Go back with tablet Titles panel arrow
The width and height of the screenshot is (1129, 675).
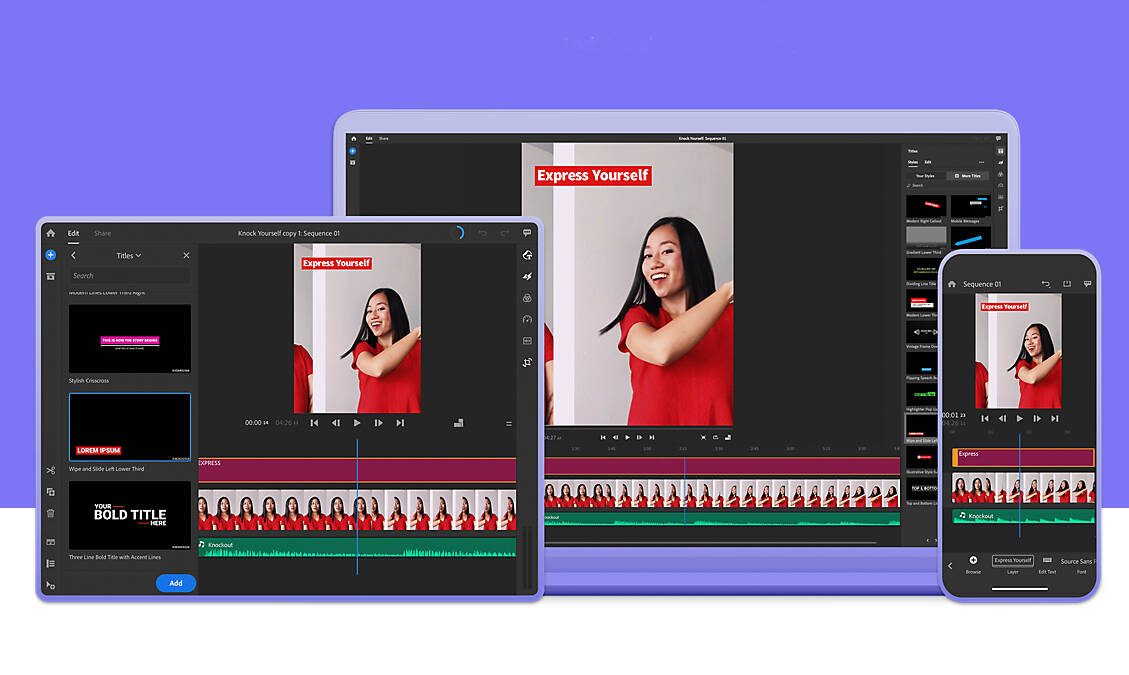(x=73, y=256)
